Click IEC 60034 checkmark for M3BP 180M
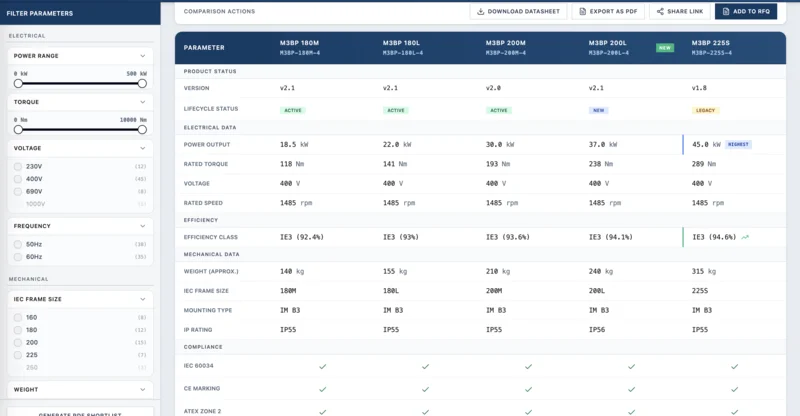 coord(322,366)
